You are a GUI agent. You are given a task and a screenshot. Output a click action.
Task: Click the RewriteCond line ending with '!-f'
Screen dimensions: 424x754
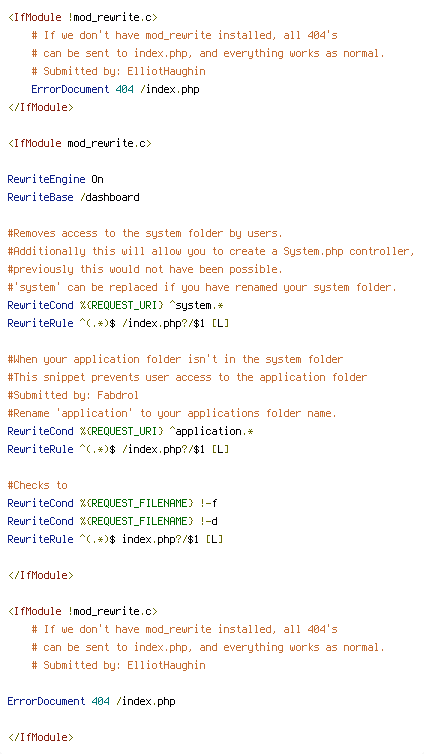[112, 503]
